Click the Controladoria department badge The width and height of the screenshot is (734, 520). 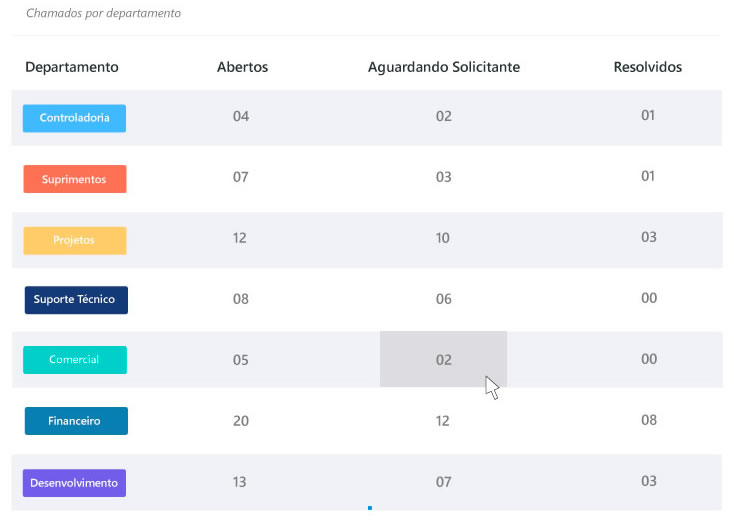tap(75, 118)
